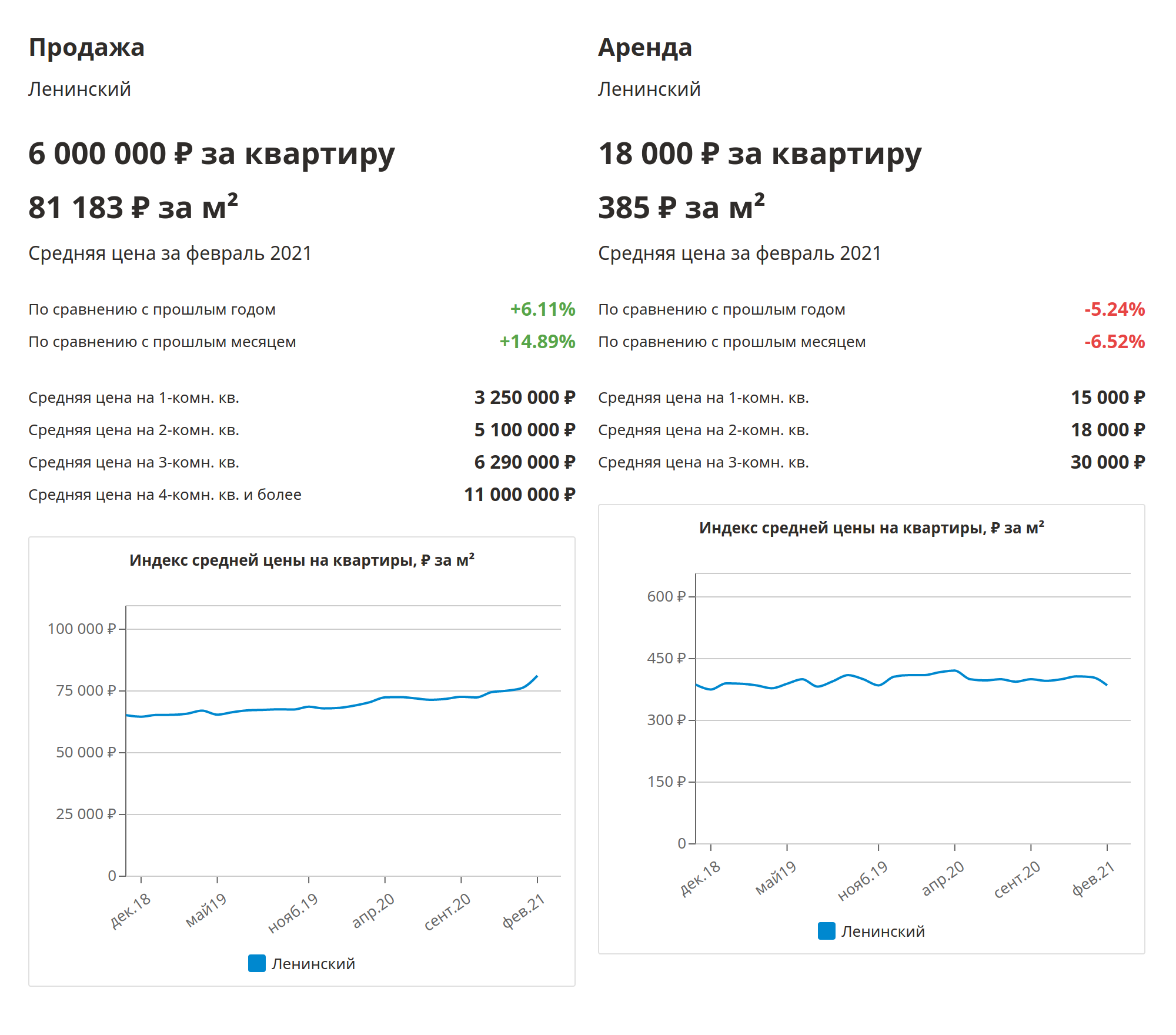The width and height of the screenshot is (1176, 1035).
Task: Click the 100 000 ₽ y-axis label
Action: pyautogui.click(x=82, y=629)
